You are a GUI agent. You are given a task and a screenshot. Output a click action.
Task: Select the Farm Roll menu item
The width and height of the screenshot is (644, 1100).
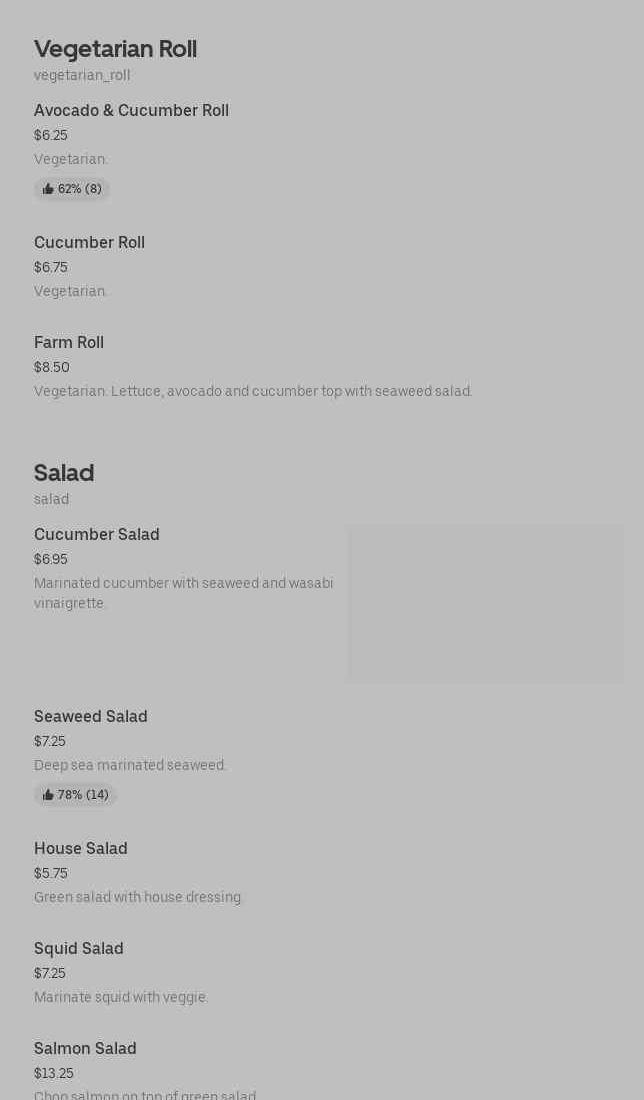point(69,343)
